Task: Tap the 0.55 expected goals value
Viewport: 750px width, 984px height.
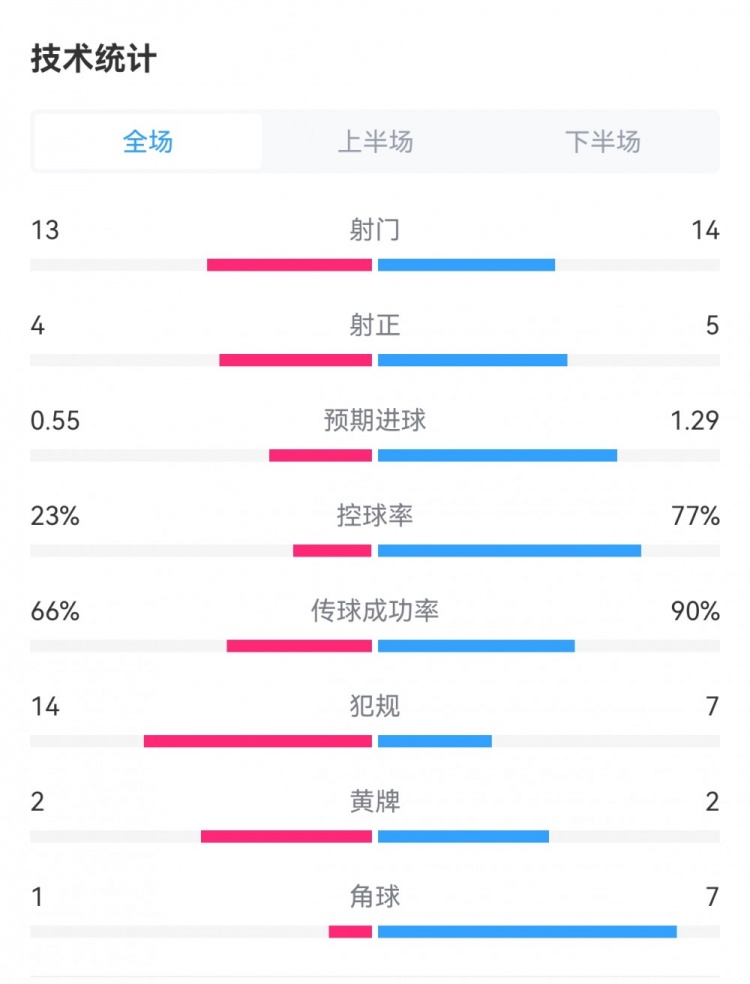Action: pos(55,421)
